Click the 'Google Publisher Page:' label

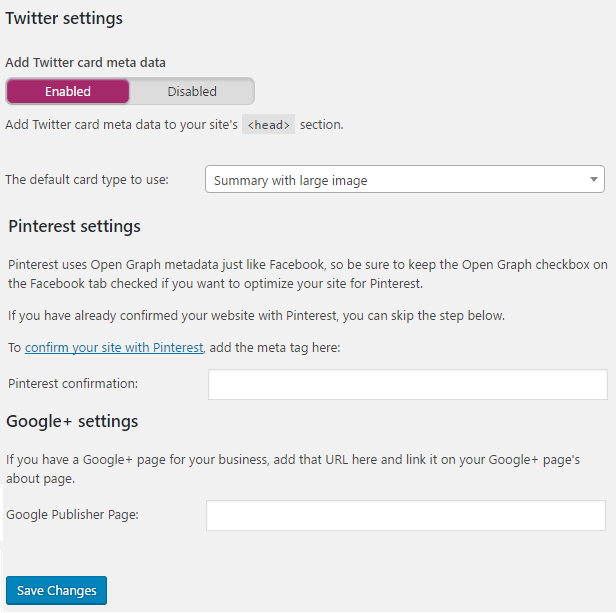[x=72, y=514]
